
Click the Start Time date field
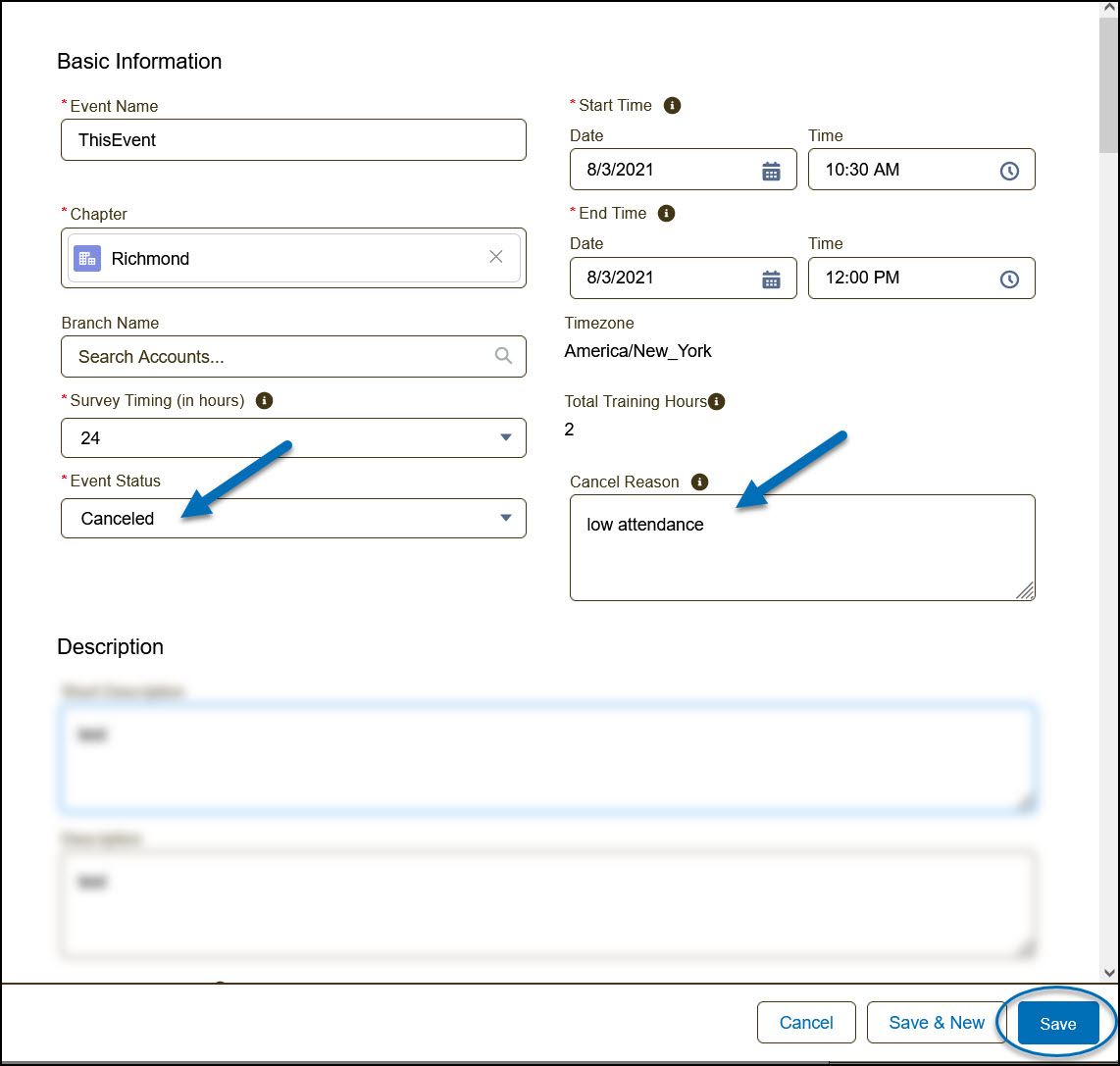tap(683, 170)
